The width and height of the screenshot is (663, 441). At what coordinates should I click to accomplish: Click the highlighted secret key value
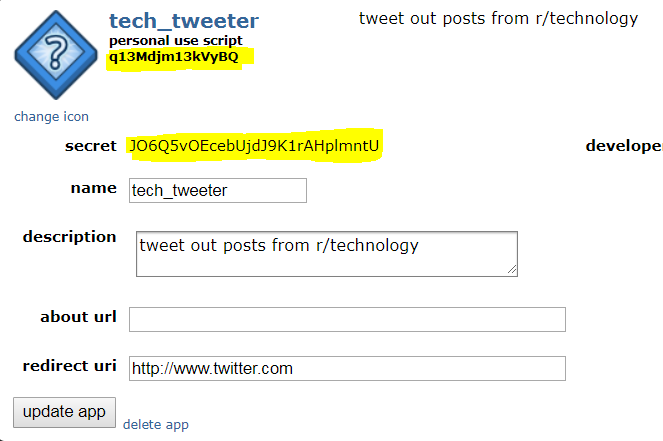click(x=254, y=146)
